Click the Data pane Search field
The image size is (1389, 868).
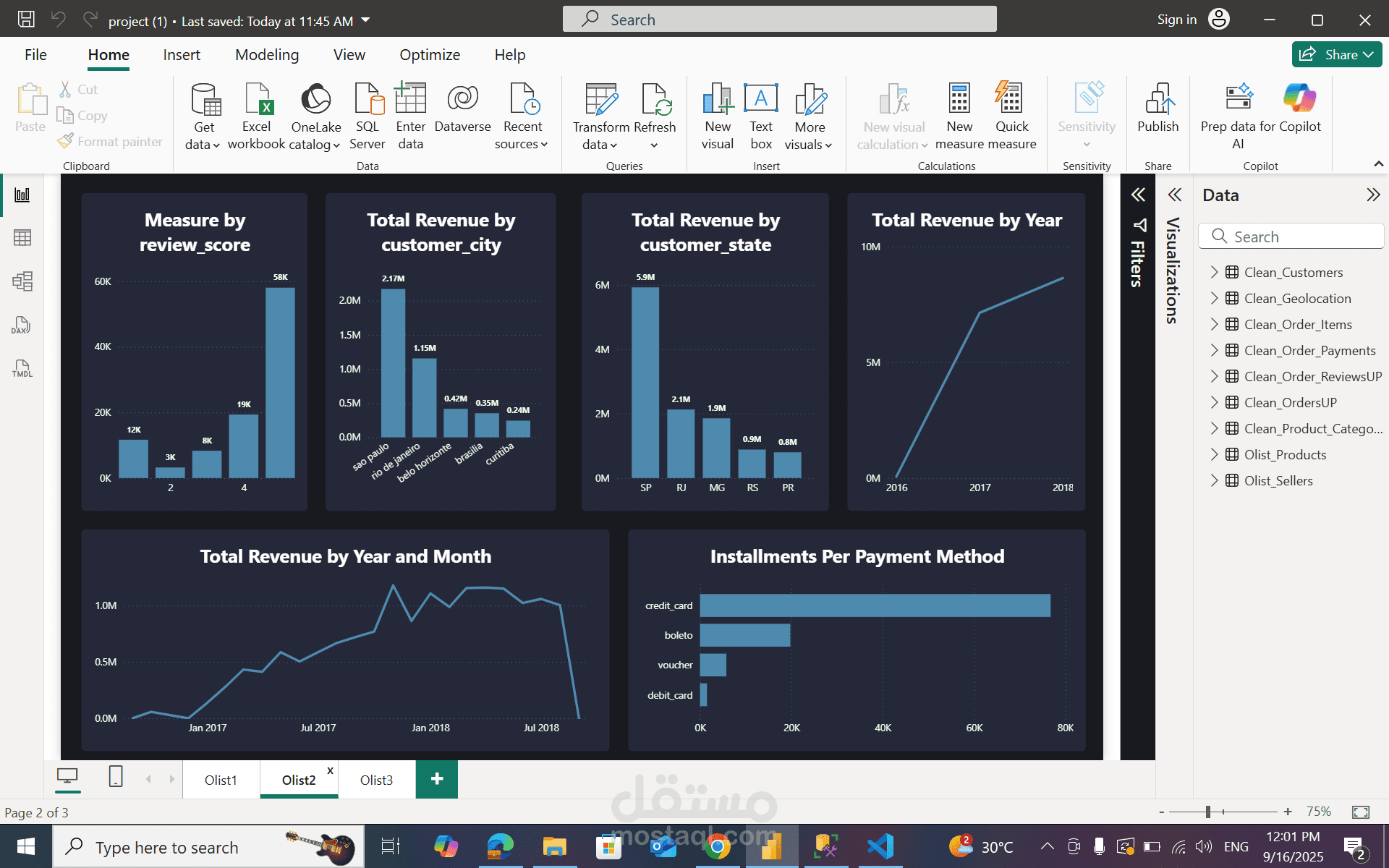click(1291, 237)
